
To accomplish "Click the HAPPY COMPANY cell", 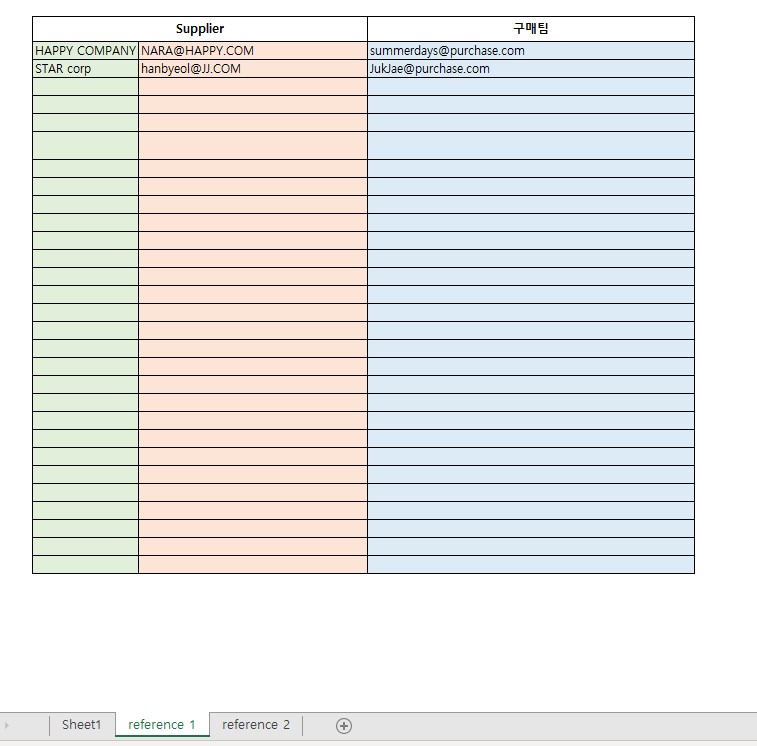I will pos(85,51).
